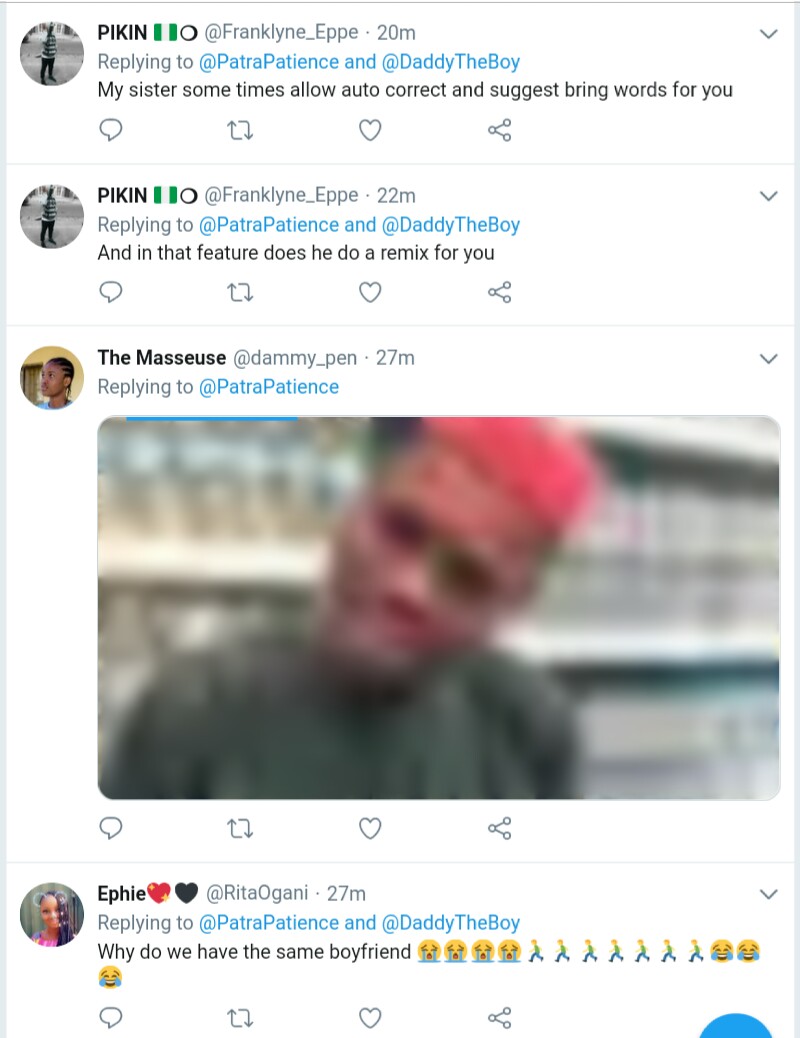Expand the menu arrow on The Masseuse's tweet
This screenshot has width=800, height=1038.
click(768, 358)
